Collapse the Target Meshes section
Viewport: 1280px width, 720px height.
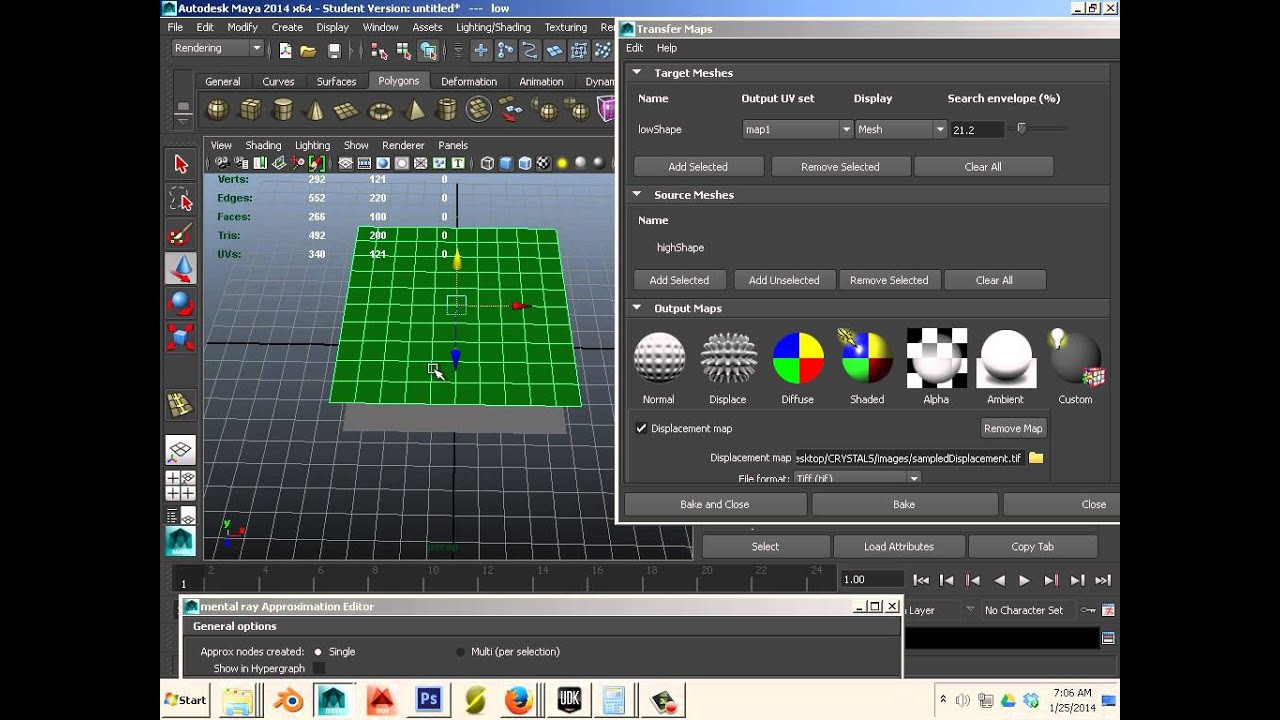(x=637, y=73)
